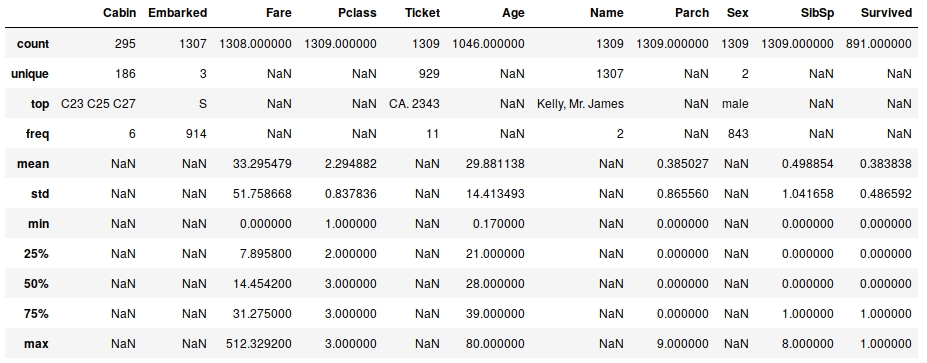Click the Name column header
Screen dimensions: 927x363
607,13
